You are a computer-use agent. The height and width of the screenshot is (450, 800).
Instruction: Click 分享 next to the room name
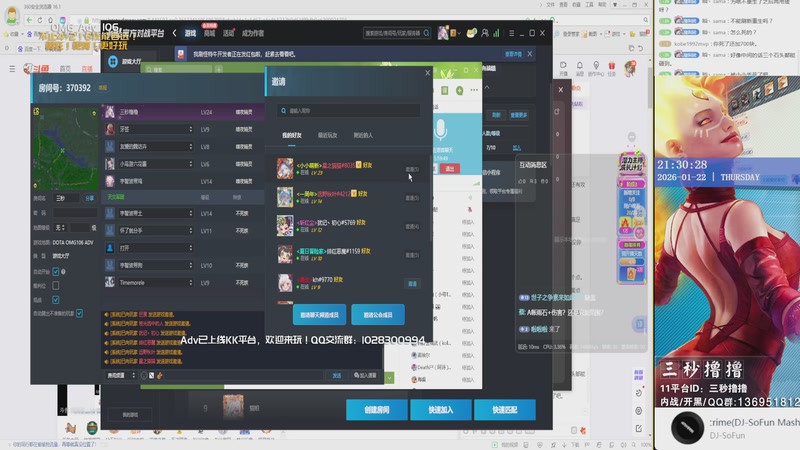(90, 198)
